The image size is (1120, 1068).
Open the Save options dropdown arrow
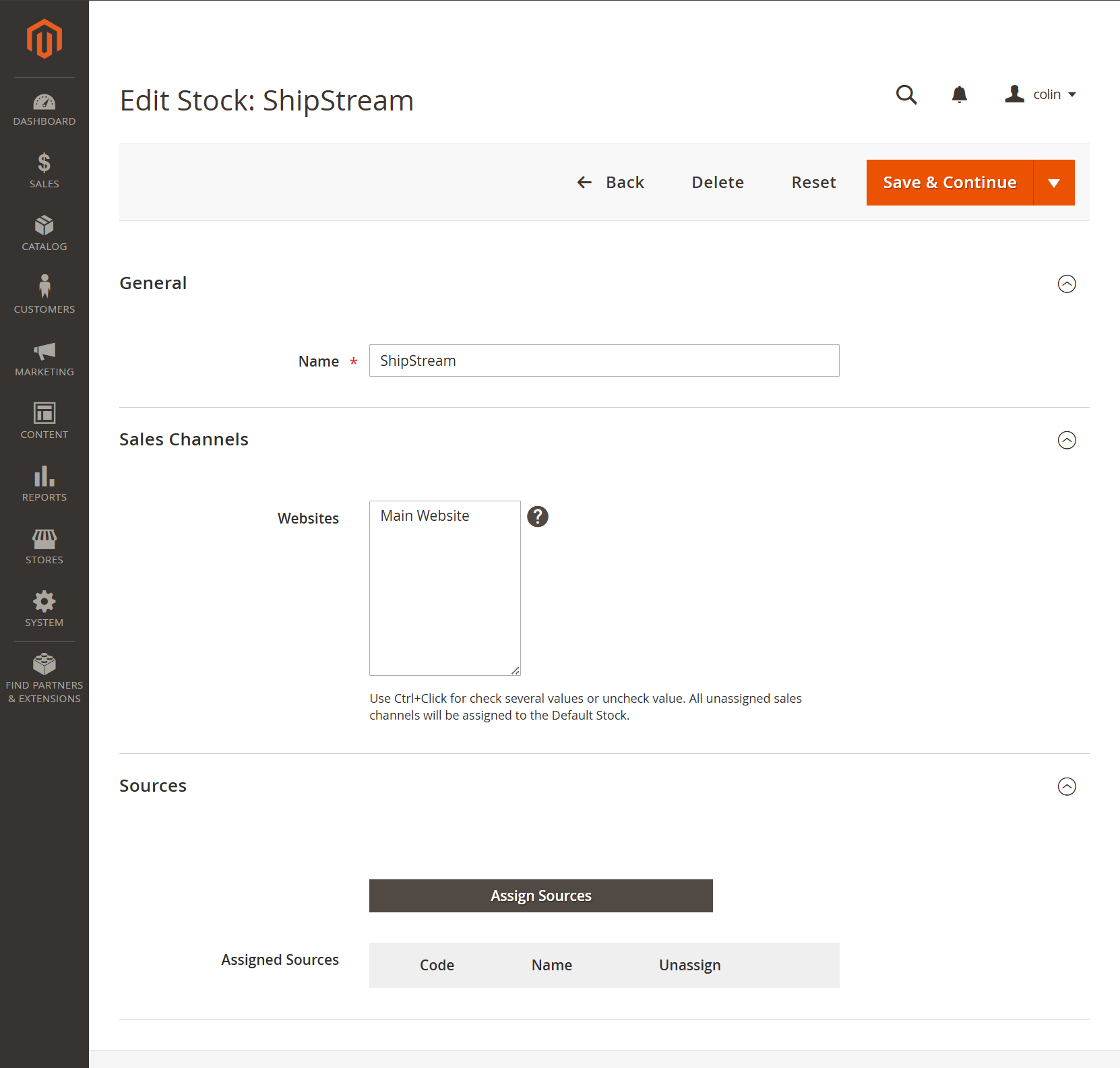(1054, 183)
